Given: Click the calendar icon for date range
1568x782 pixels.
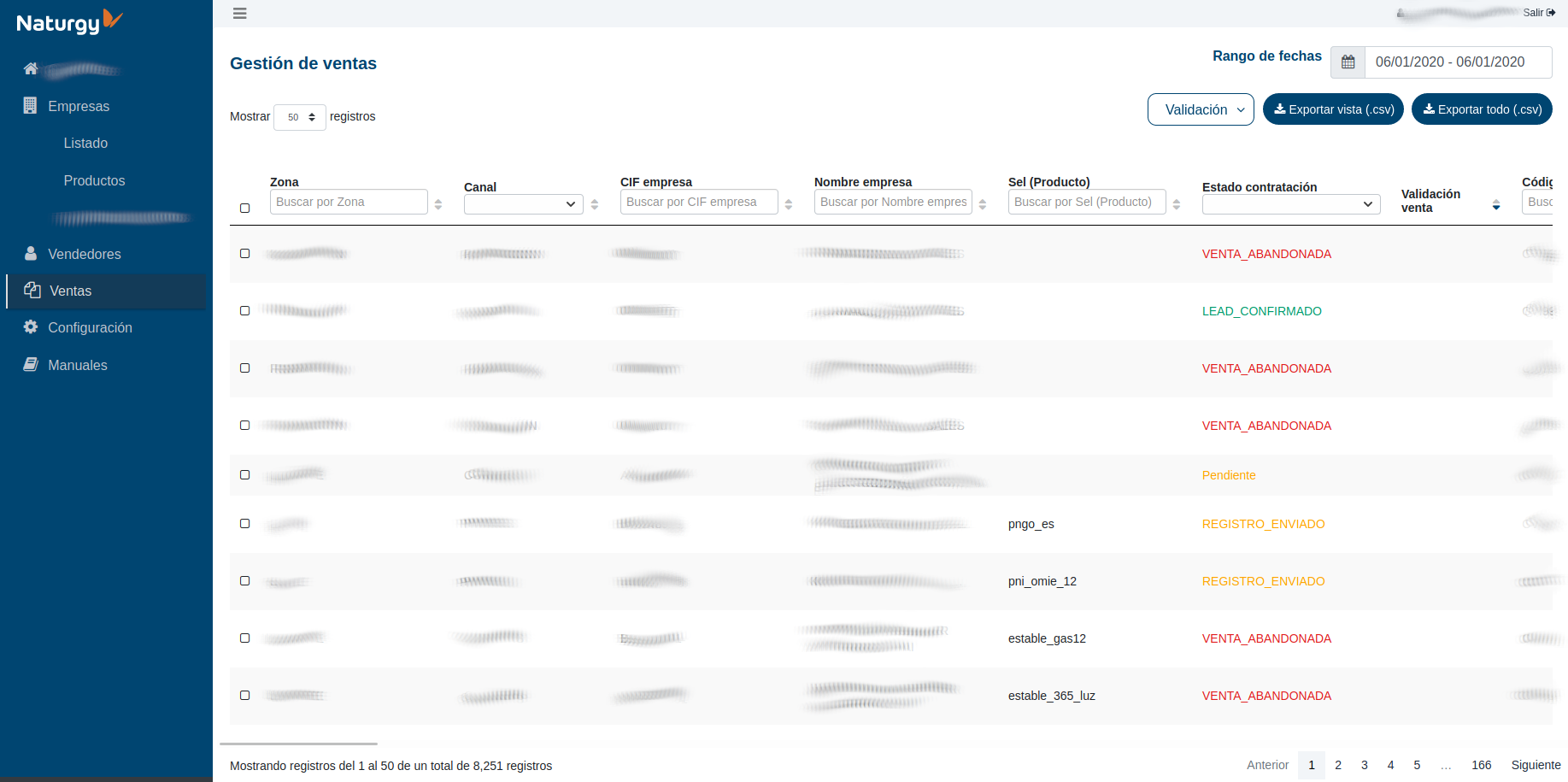Looking at the screenshot, I should [1348, 62].
